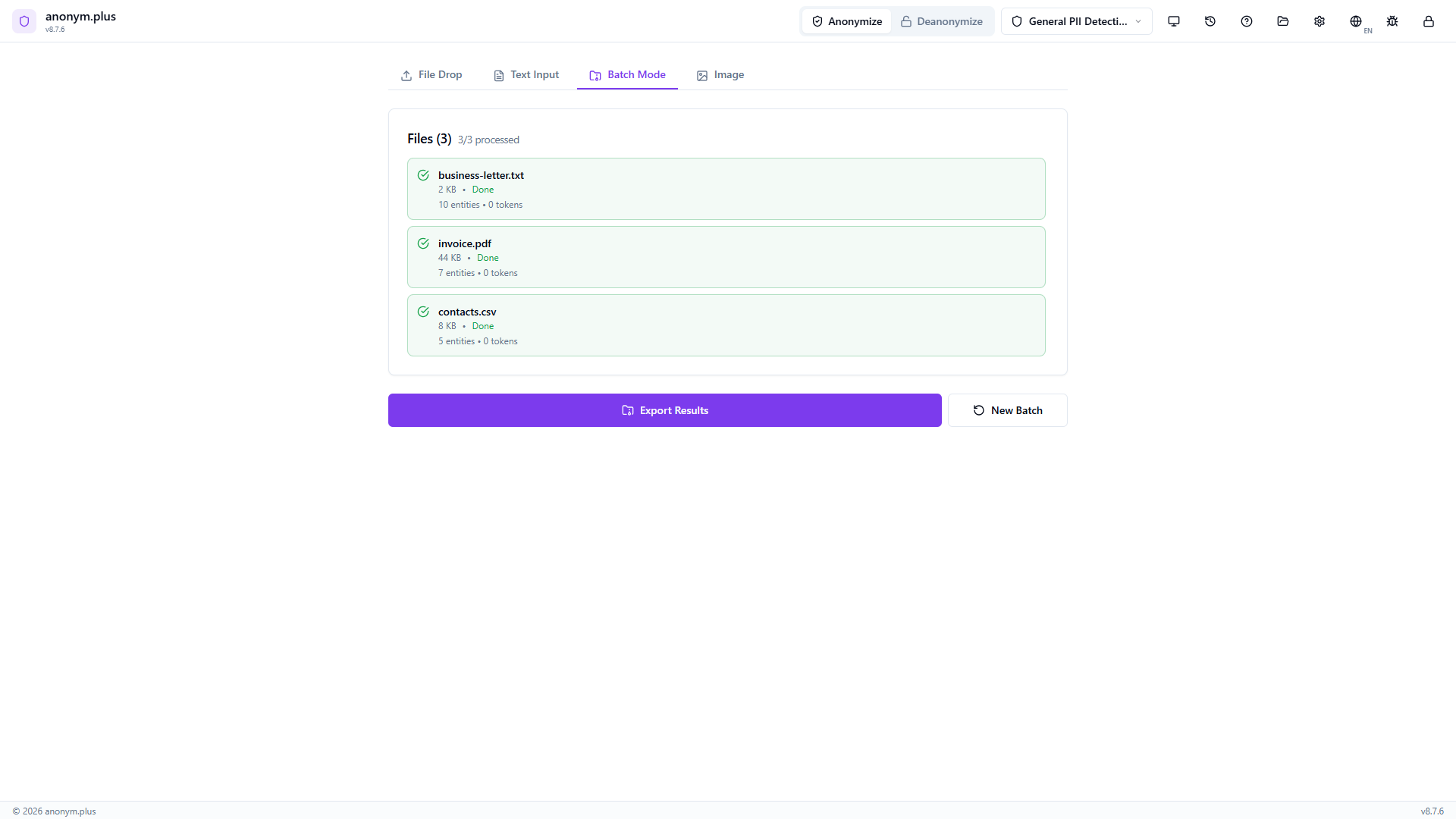Click the chevron next to detection profile
Image resolution: width=1456 pixels, height=819 pixels.
1138,21
